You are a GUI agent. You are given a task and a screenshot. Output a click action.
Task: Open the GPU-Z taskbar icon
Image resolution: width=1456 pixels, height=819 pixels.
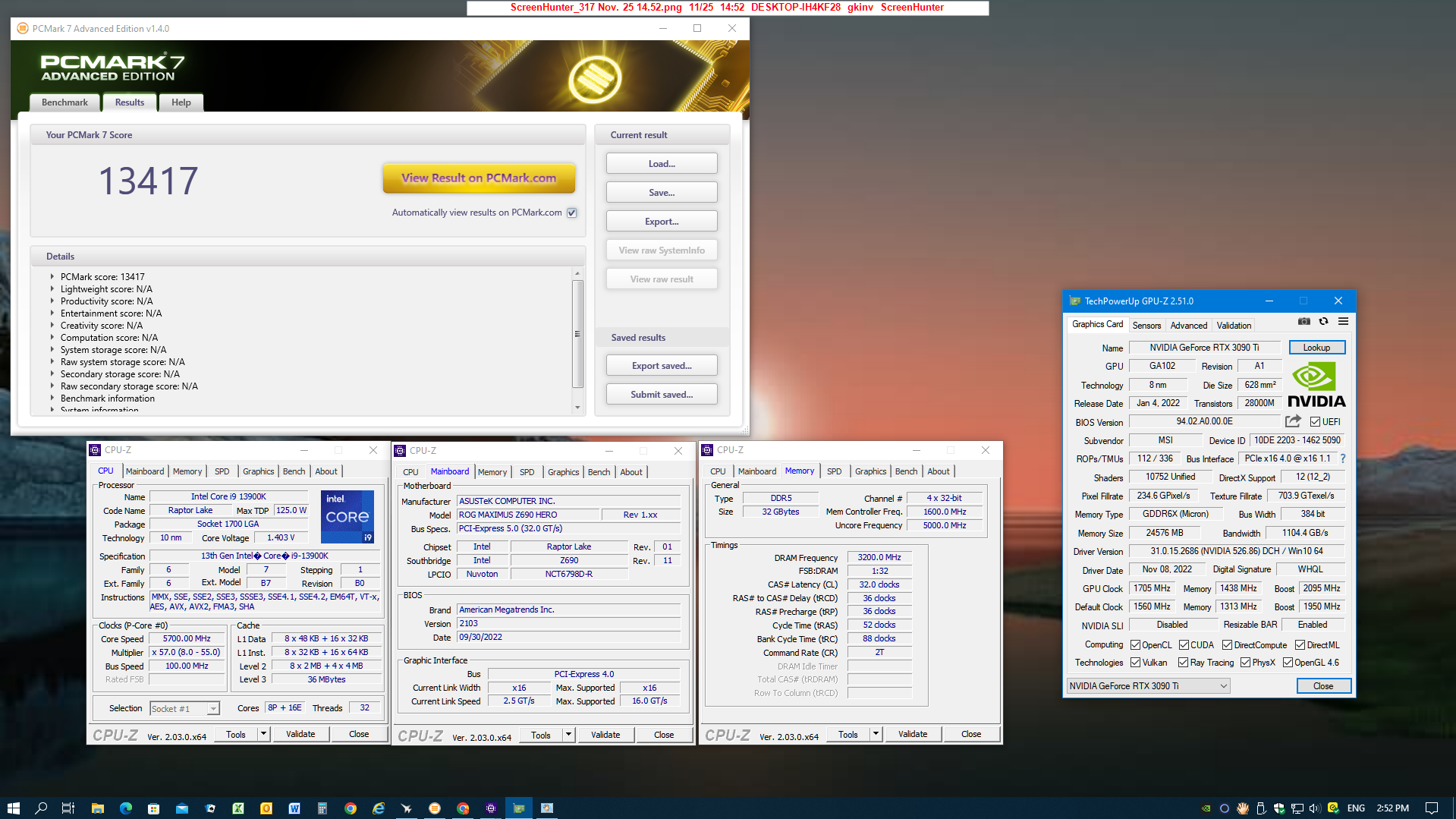pyautogui.click(x=519, y=808)
